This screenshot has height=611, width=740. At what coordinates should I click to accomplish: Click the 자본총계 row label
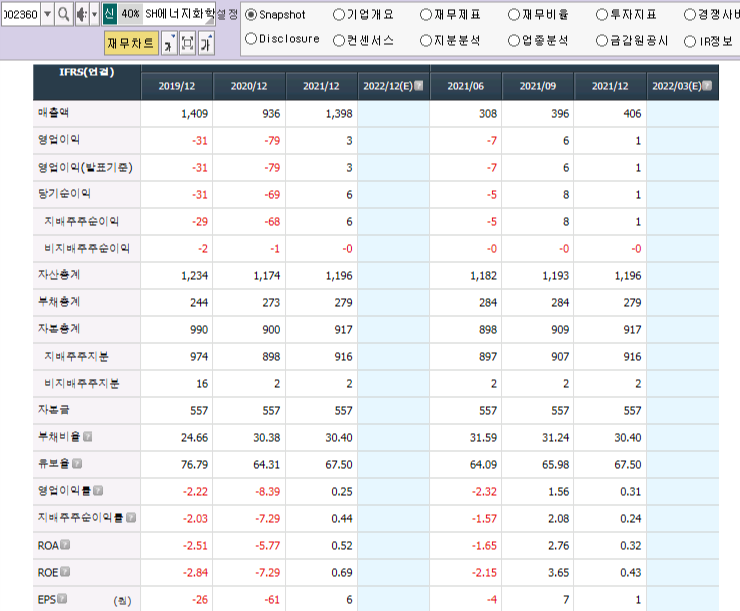[x=59, y=328]
